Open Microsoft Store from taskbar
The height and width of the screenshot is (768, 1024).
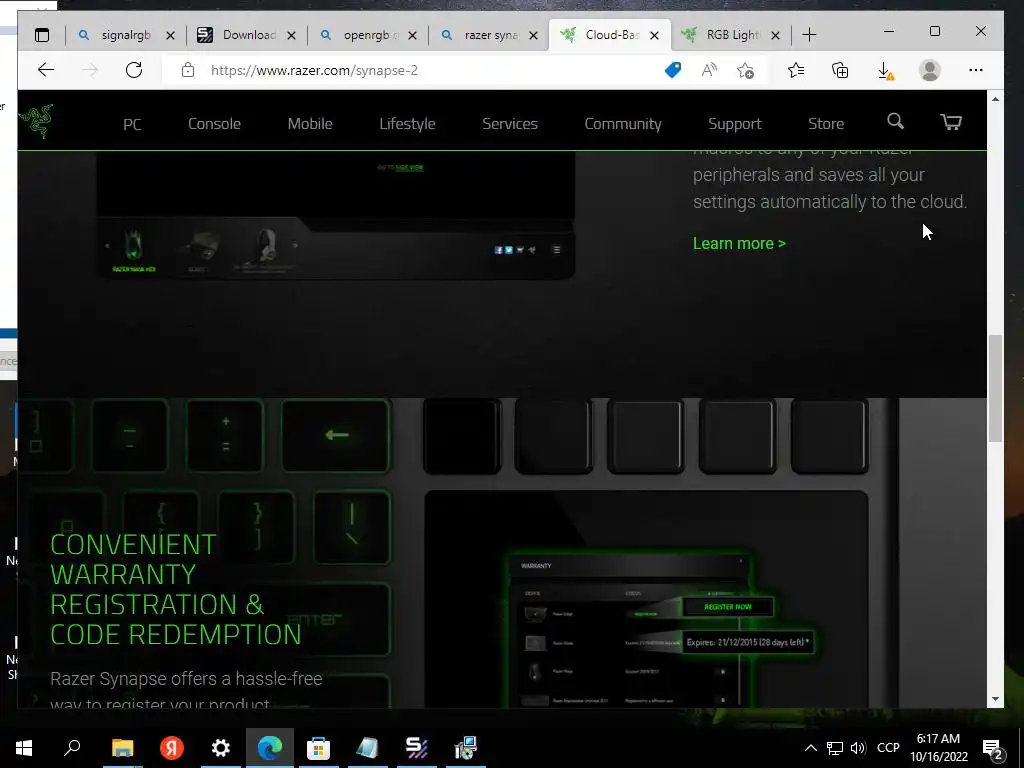[x=319, y=748]
